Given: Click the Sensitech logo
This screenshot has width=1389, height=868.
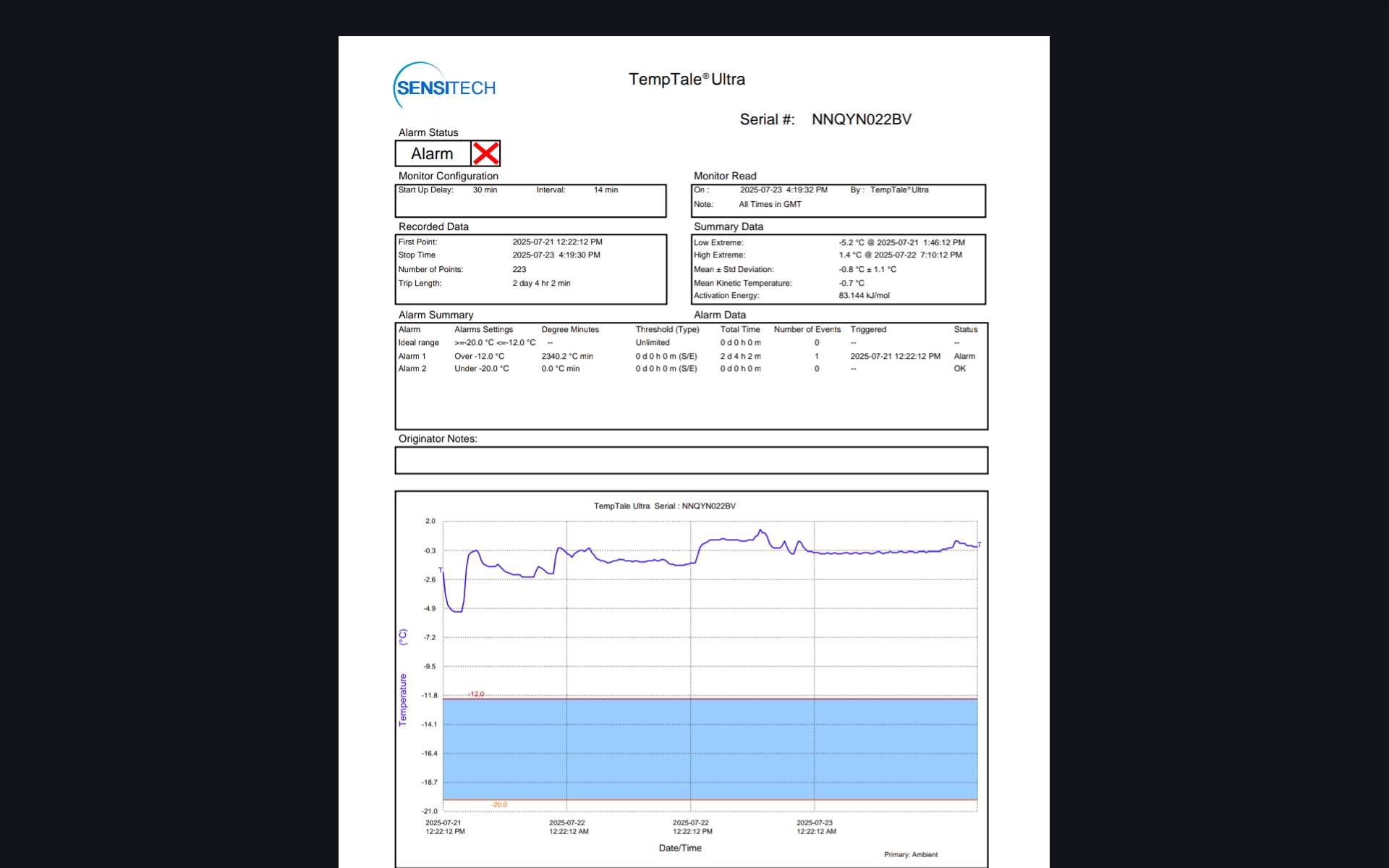Looking at the screenshot, I should pyautogui.click(x=445, y=88).
